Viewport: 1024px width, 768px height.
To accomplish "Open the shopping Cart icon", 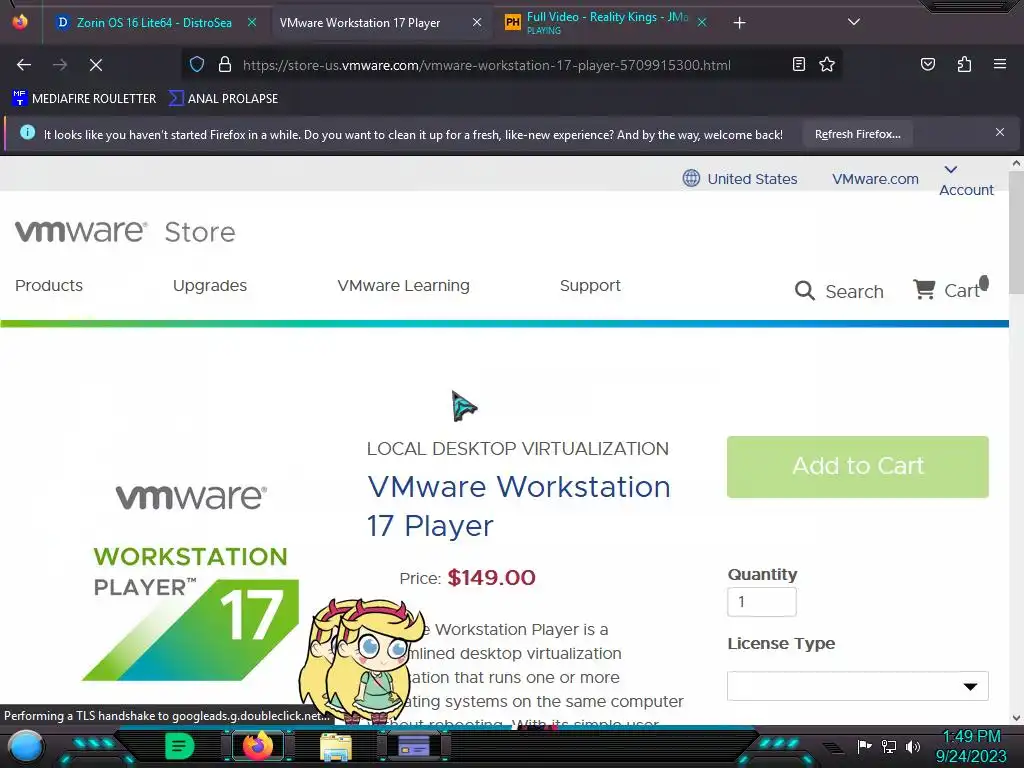I will click(923, 289).
